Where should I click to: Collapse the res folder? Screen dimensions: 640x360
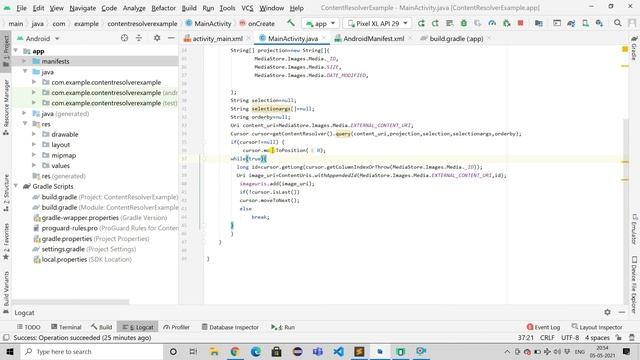point(25,124)
